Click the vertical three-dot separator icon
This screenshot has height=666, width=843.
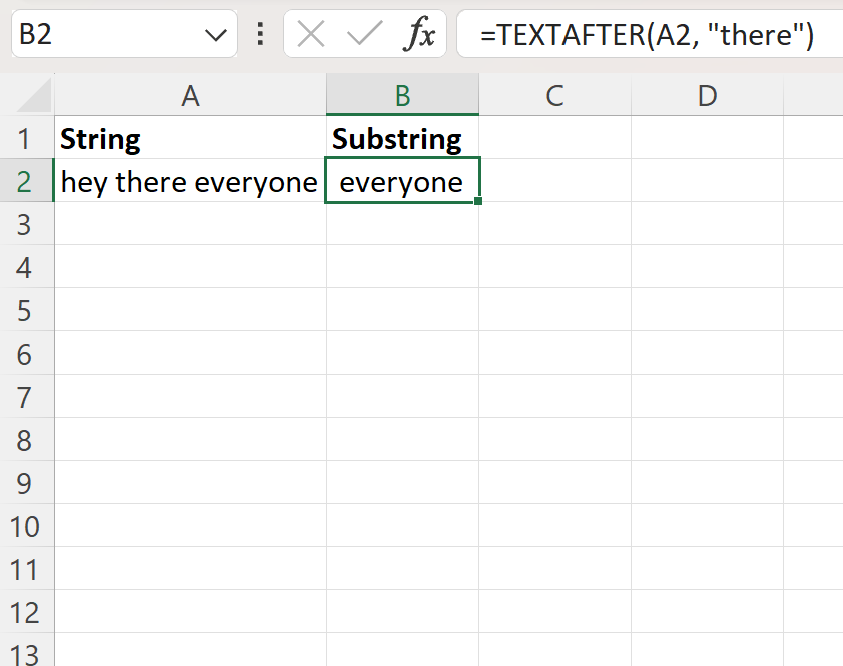click(x=260, y=33)
